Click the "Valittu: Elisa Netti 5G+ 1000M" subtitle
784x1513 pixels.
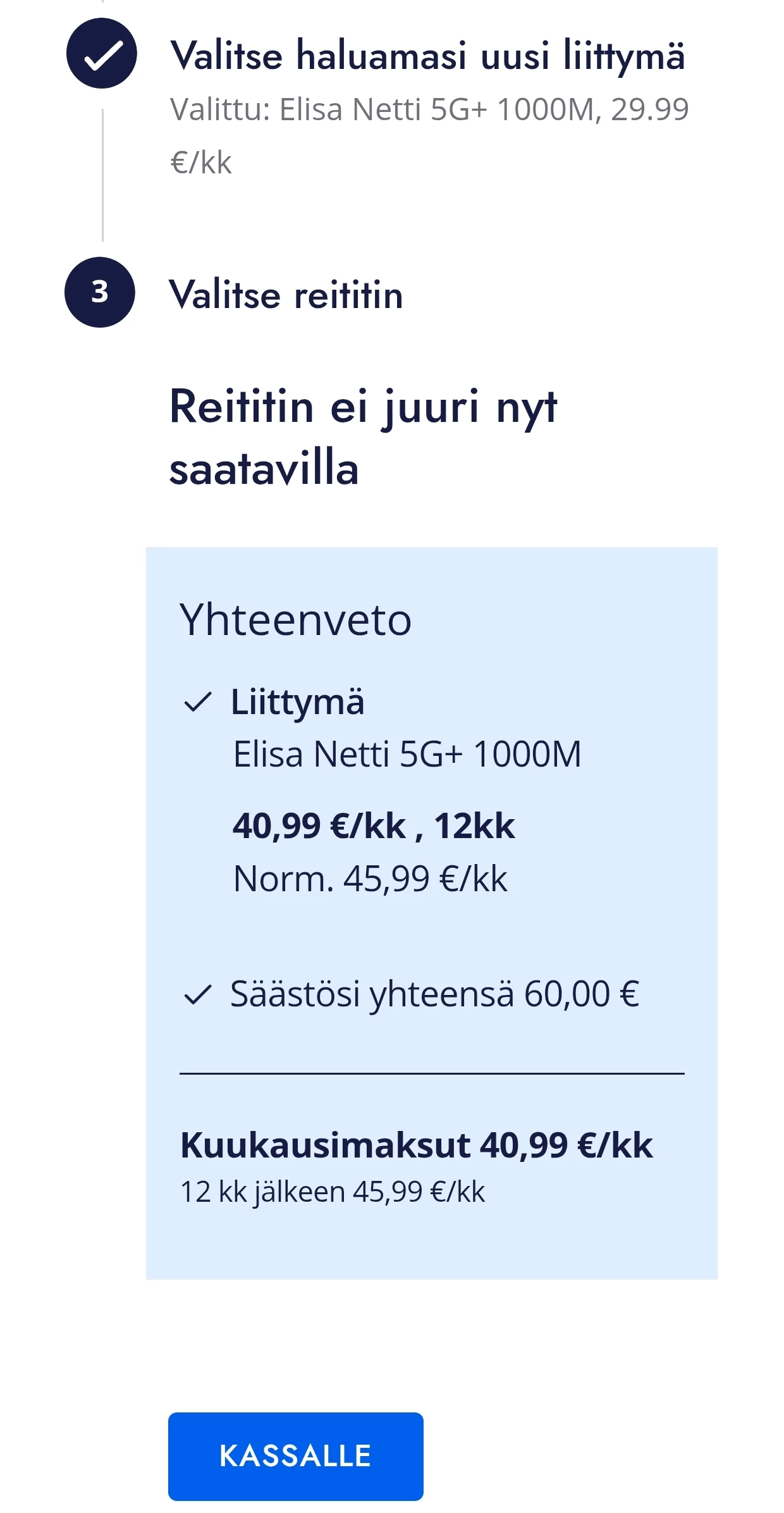[x=429, y=109]
